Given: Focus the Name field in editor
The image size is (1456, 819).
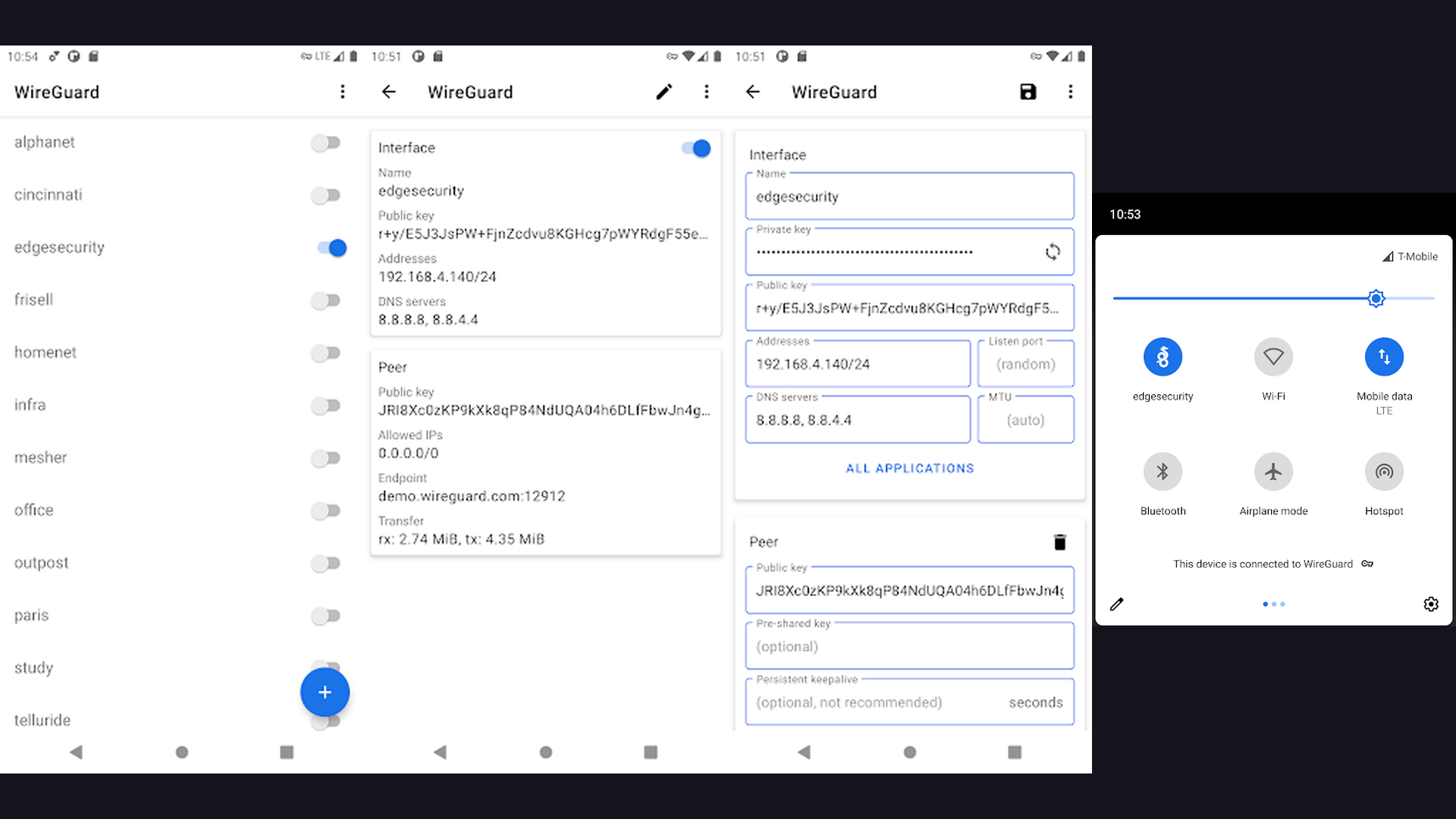Looking at the screenshot, I should pyautogui.click(x=910, y=196).
